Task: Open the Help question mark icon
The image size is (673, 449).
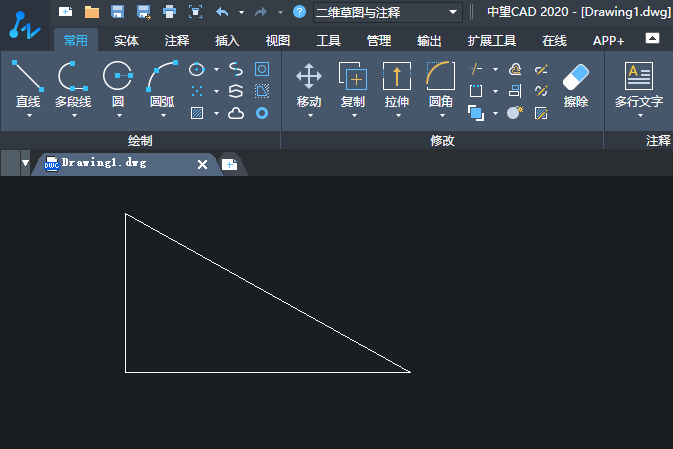Action: click(299, 12)
